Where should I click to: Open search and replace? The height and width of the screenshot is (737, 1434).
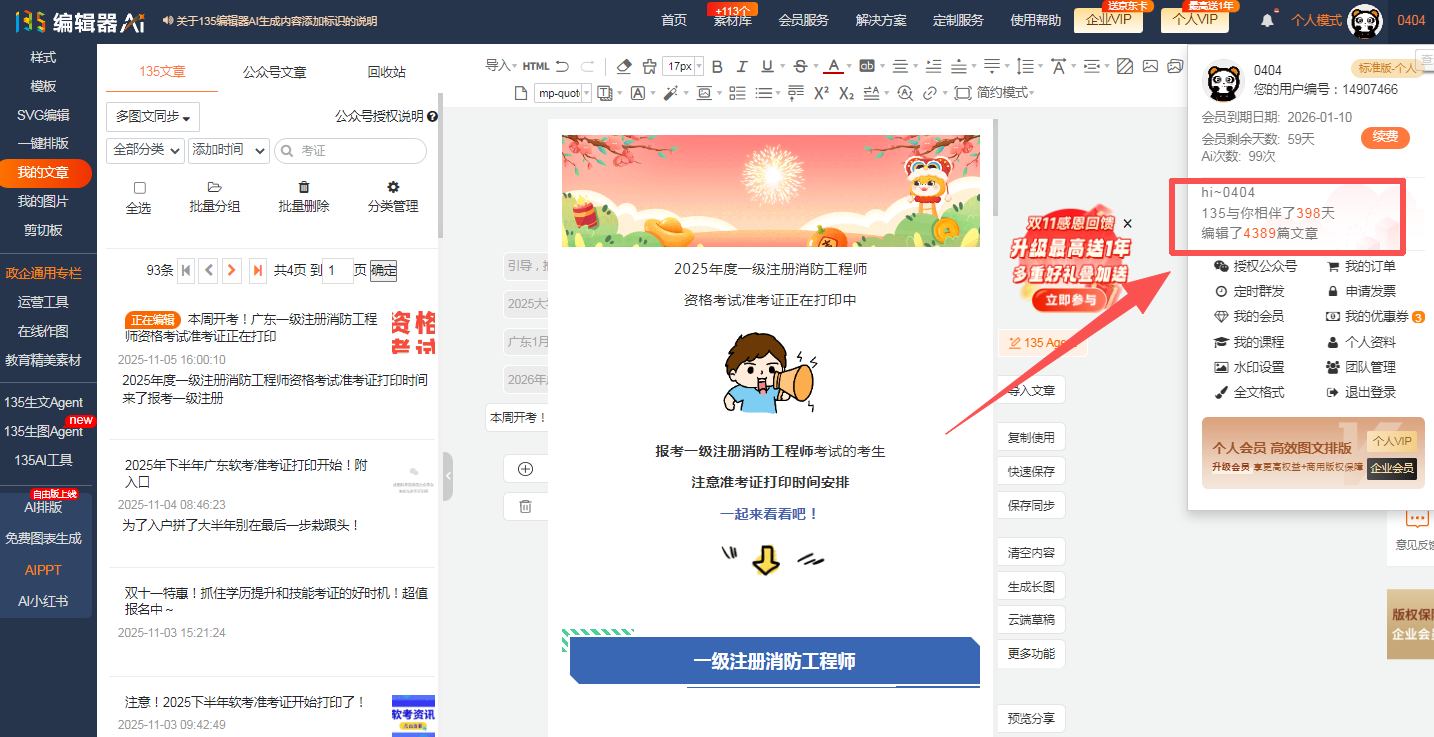(905, 93)
